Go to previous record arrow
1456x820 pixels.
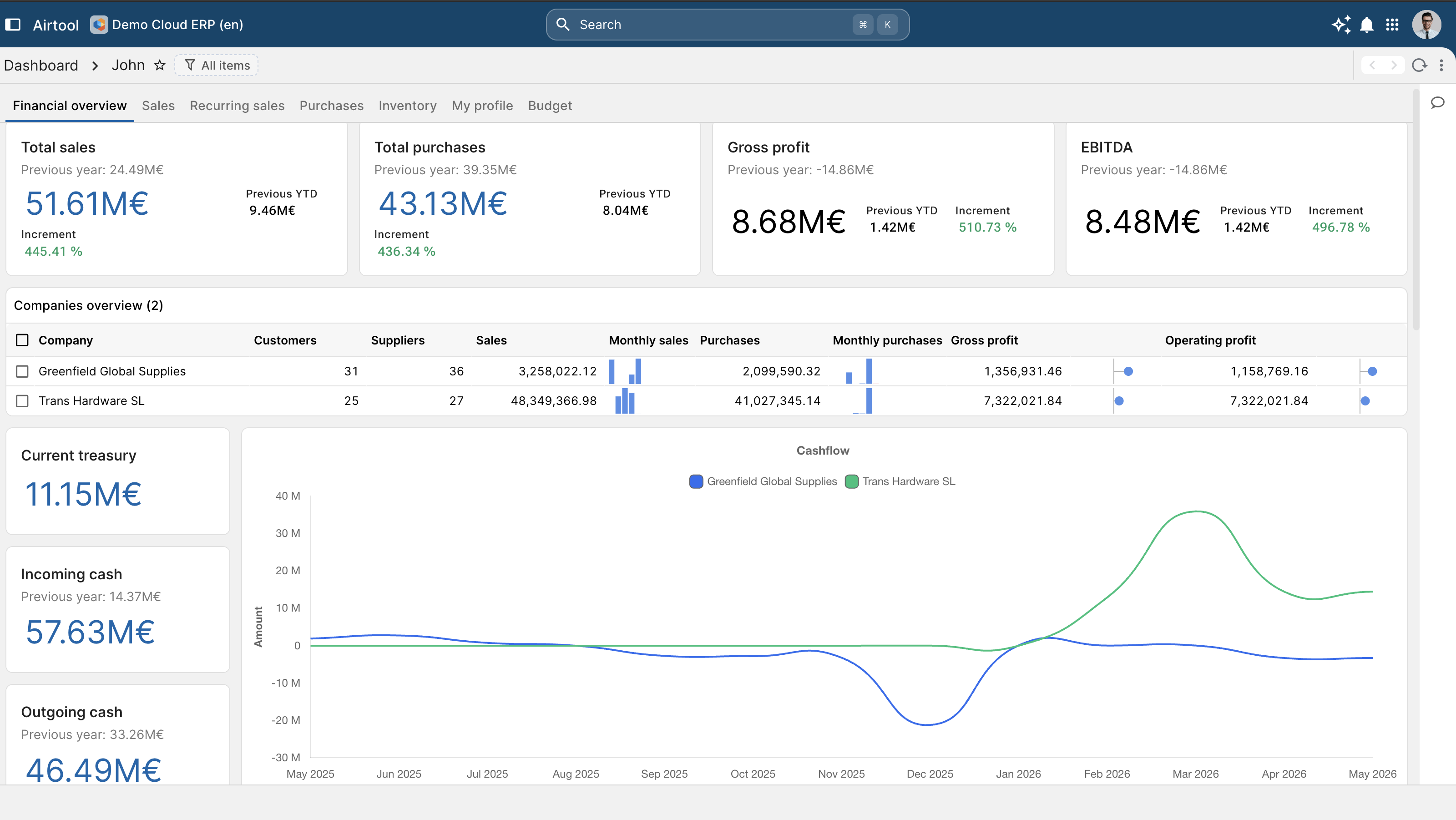pyautogui.click(x=1372, y=65)
